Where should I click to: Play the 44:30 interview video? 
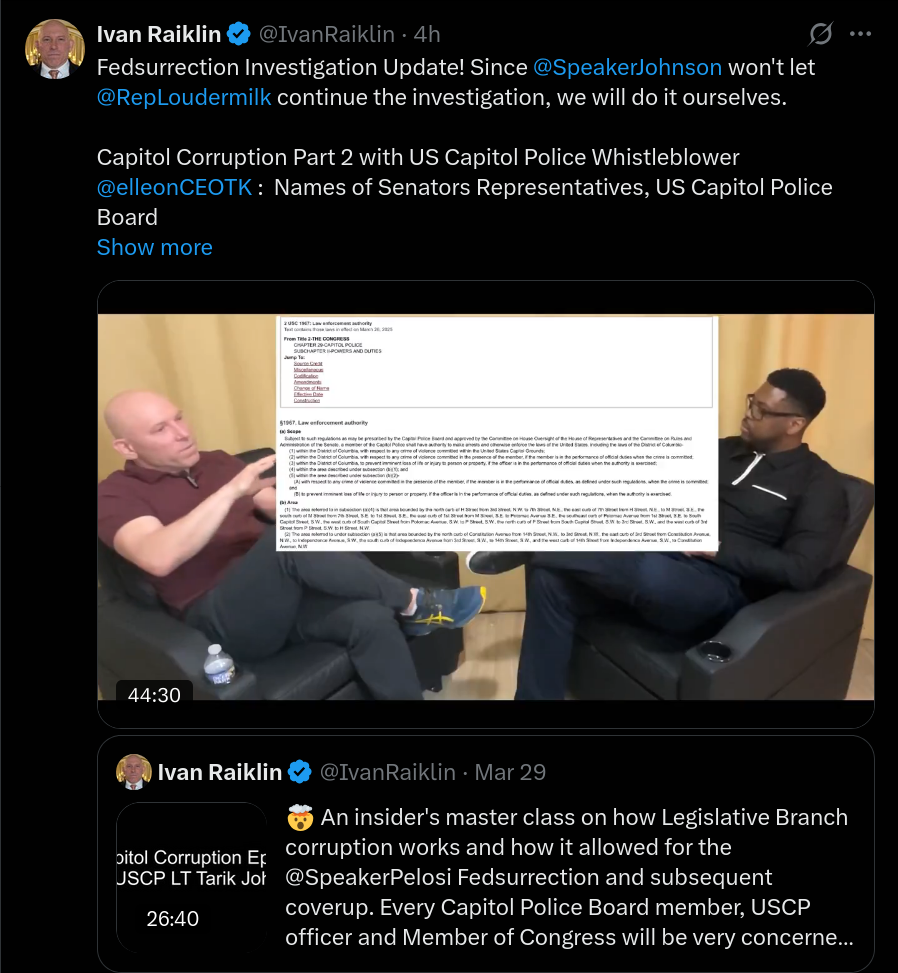coord(486,506)
